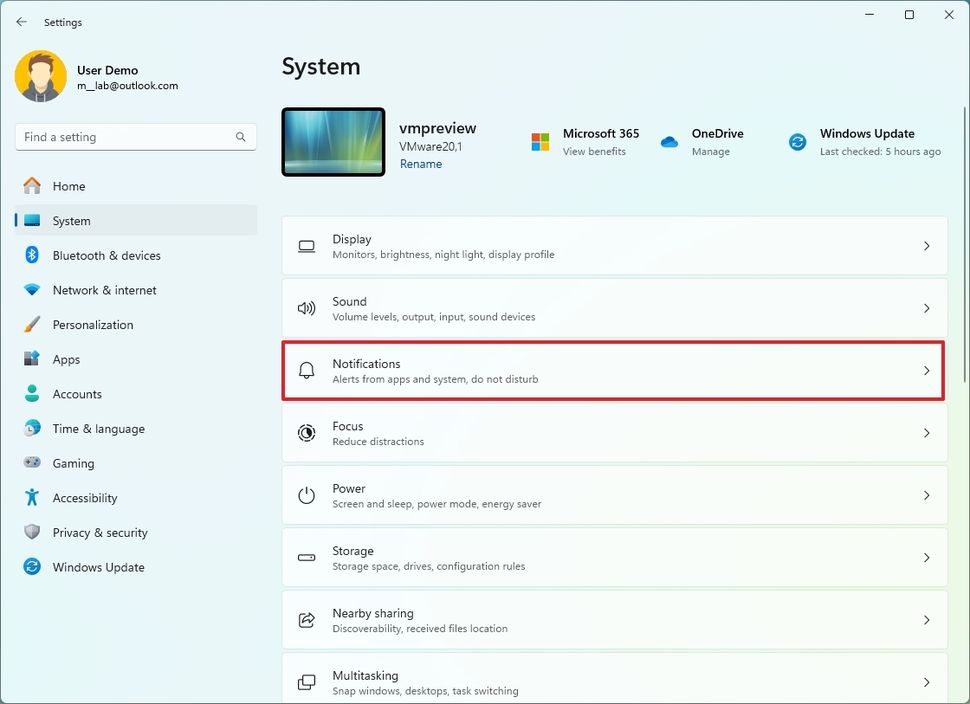The height and width of the screenshot is (704, 970).
Task: Click the Rename link under vmpreview
Action: 420,163
